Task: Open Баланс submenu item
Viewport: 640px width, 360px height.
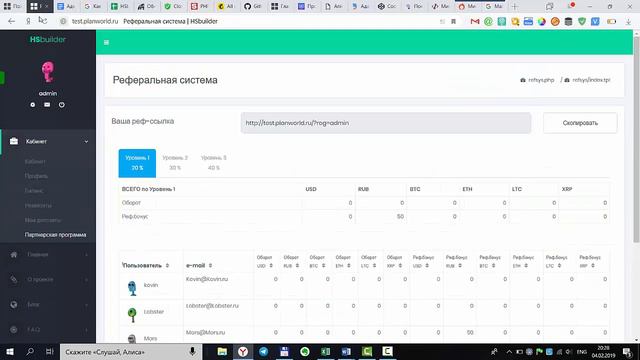Action: click(x=34, y=191)
